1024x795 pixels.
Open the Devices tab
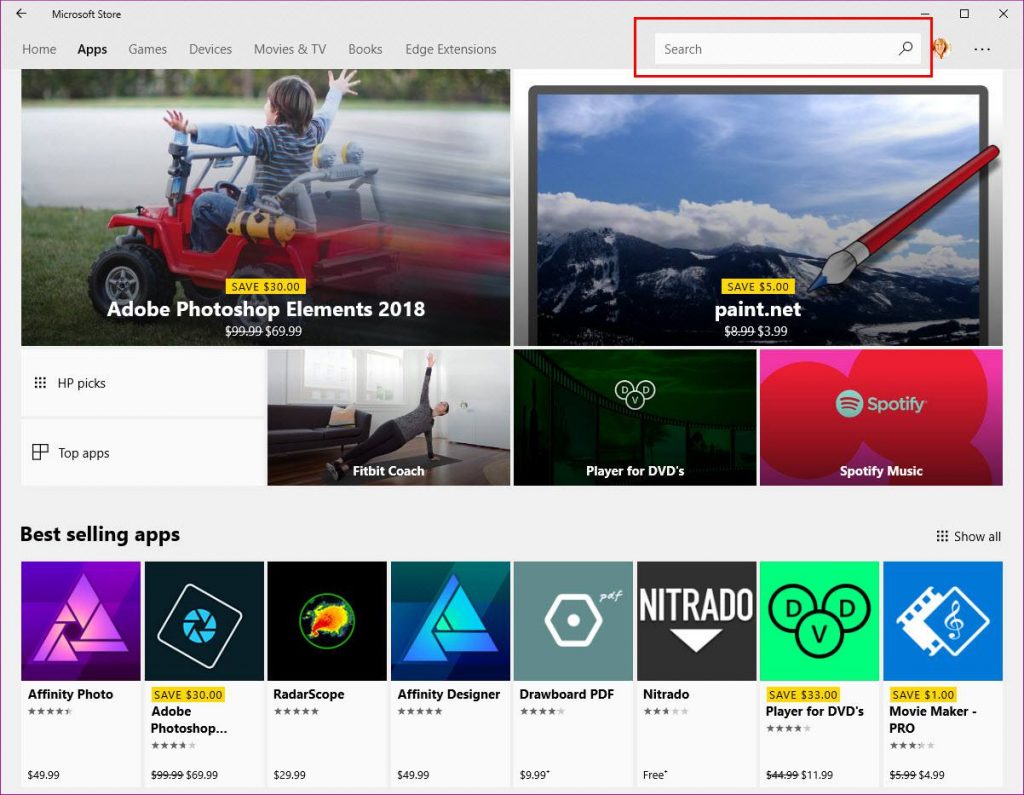[210, 49]
